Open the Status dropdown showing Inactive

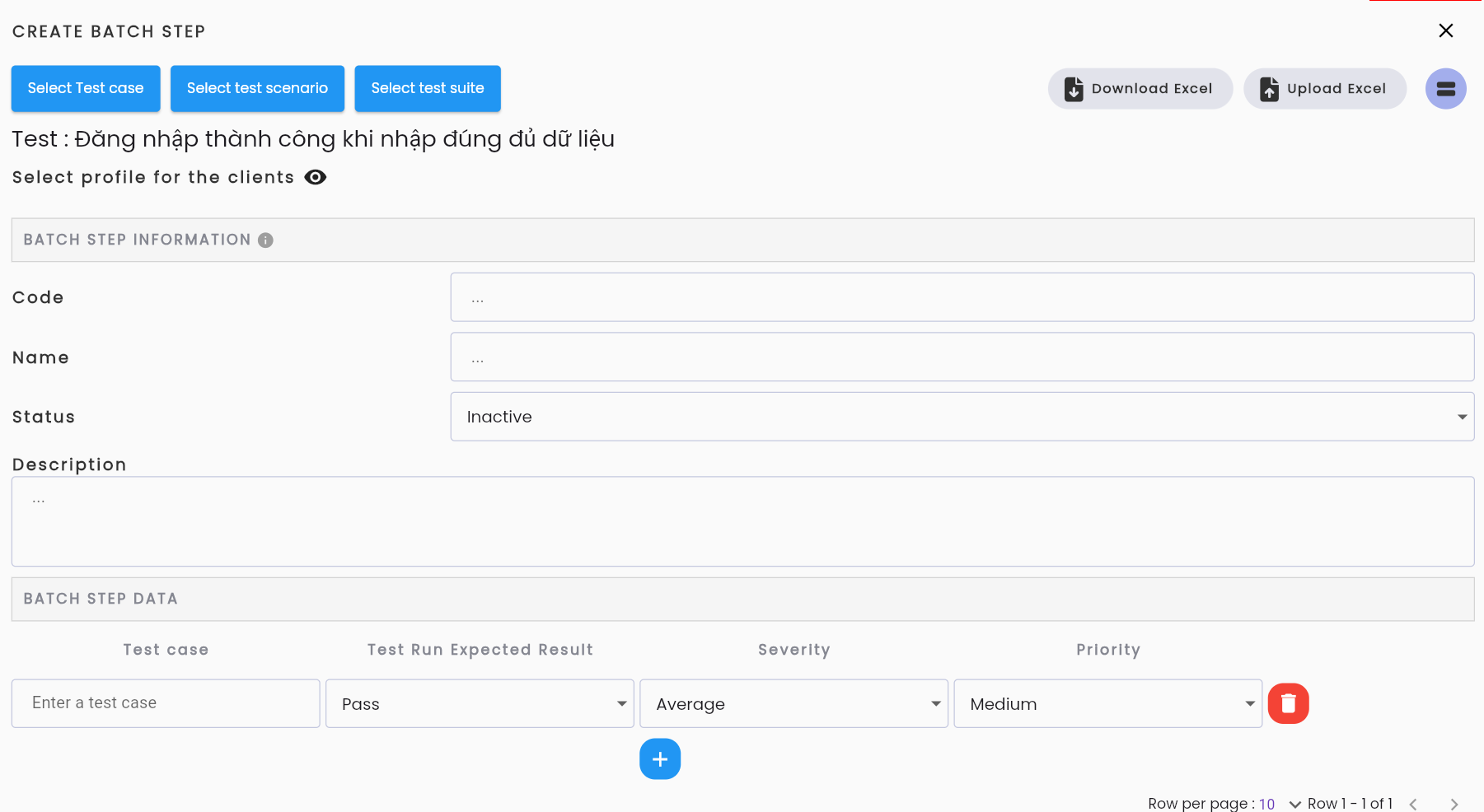click(962, 417)
